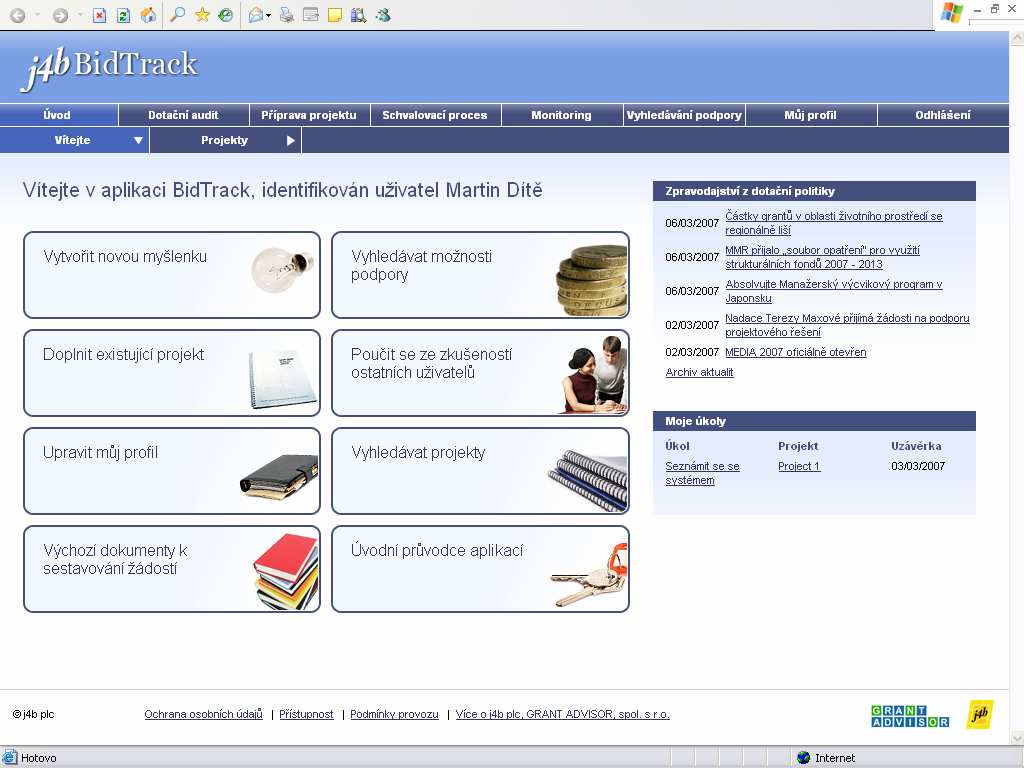
Task: Click the Edit page toolbar icon
Action: click(311, 15)
